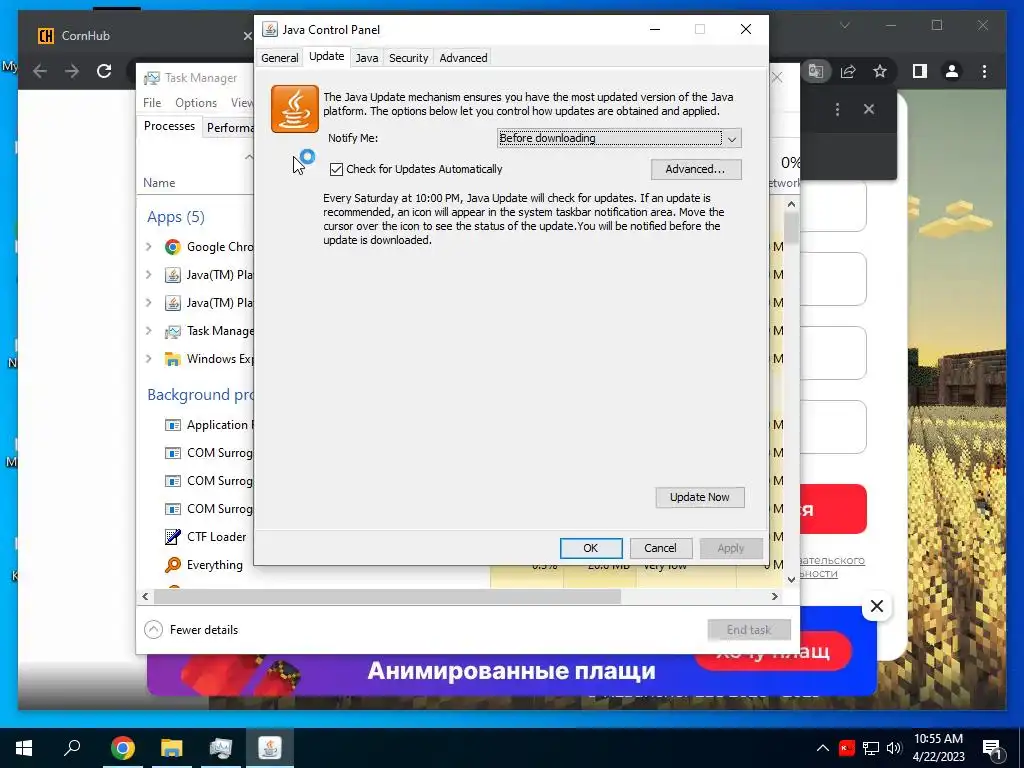Screen dimensions: 1024x768
Task: Uncheck Check for Updates Automatically
Action: pos(336,169)
